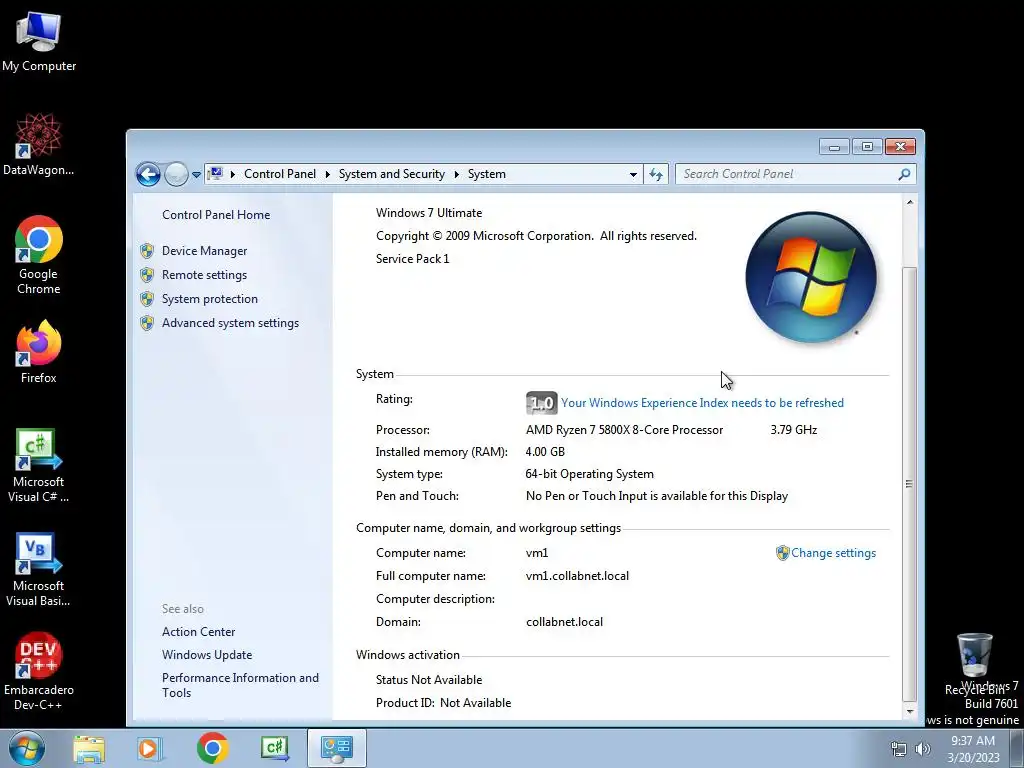This screenshot has width=1024, height=768.
Task: Click the shield icon beside Device Manager
Action: pyautogui.click(x=147, y=251)
